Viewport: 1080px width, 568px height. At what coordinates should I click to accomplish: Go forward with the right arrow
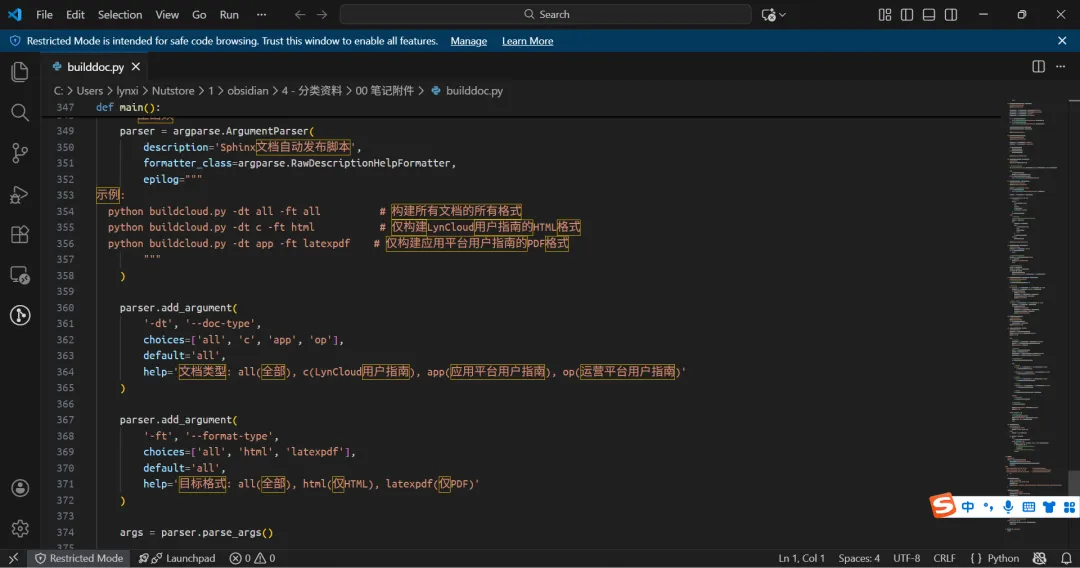(322, 14)
